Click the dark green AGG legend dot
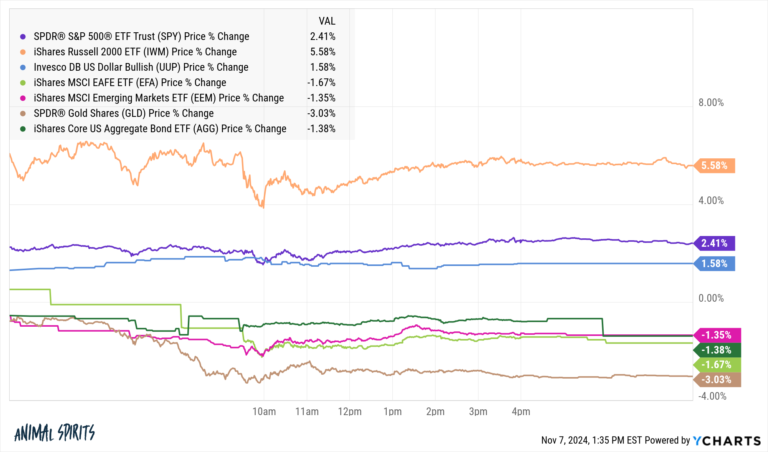Image resolution: width=768 pixels, height=452 pixels. point(23,129)
